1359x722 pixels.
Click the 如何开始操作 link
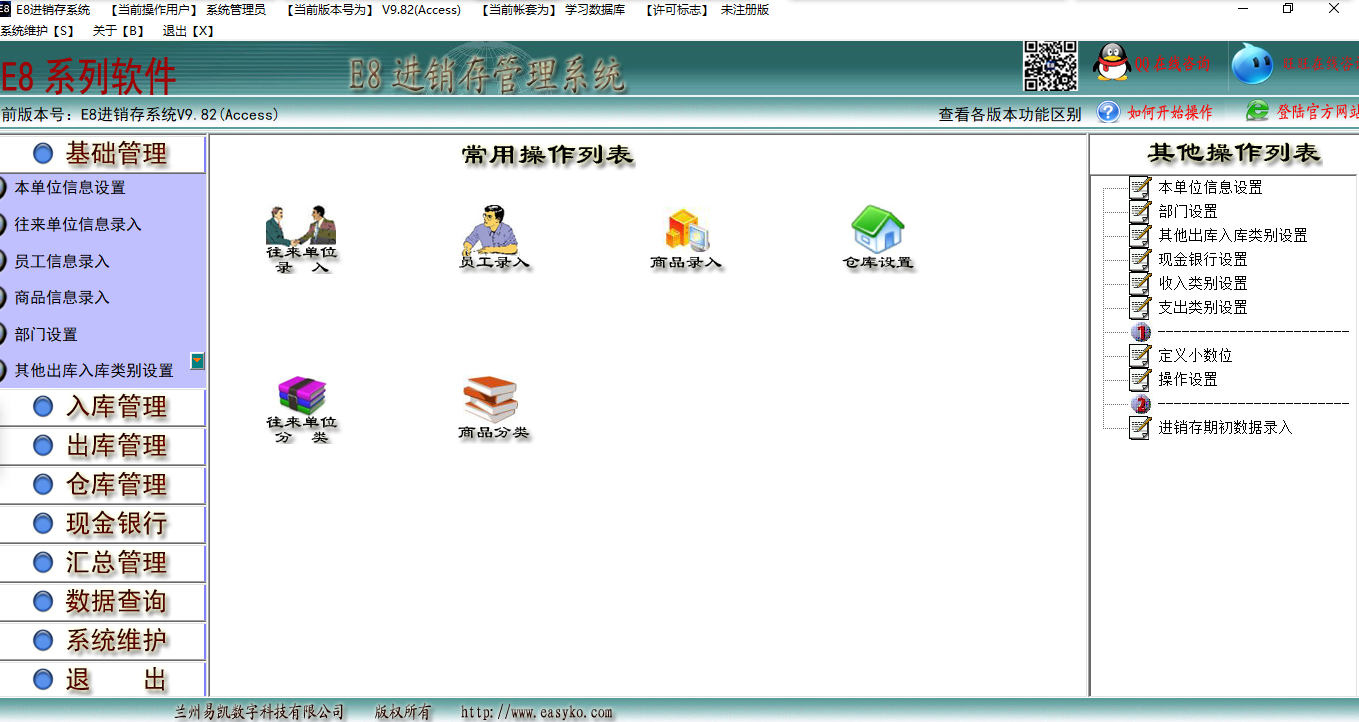[x=1170, y=112]
